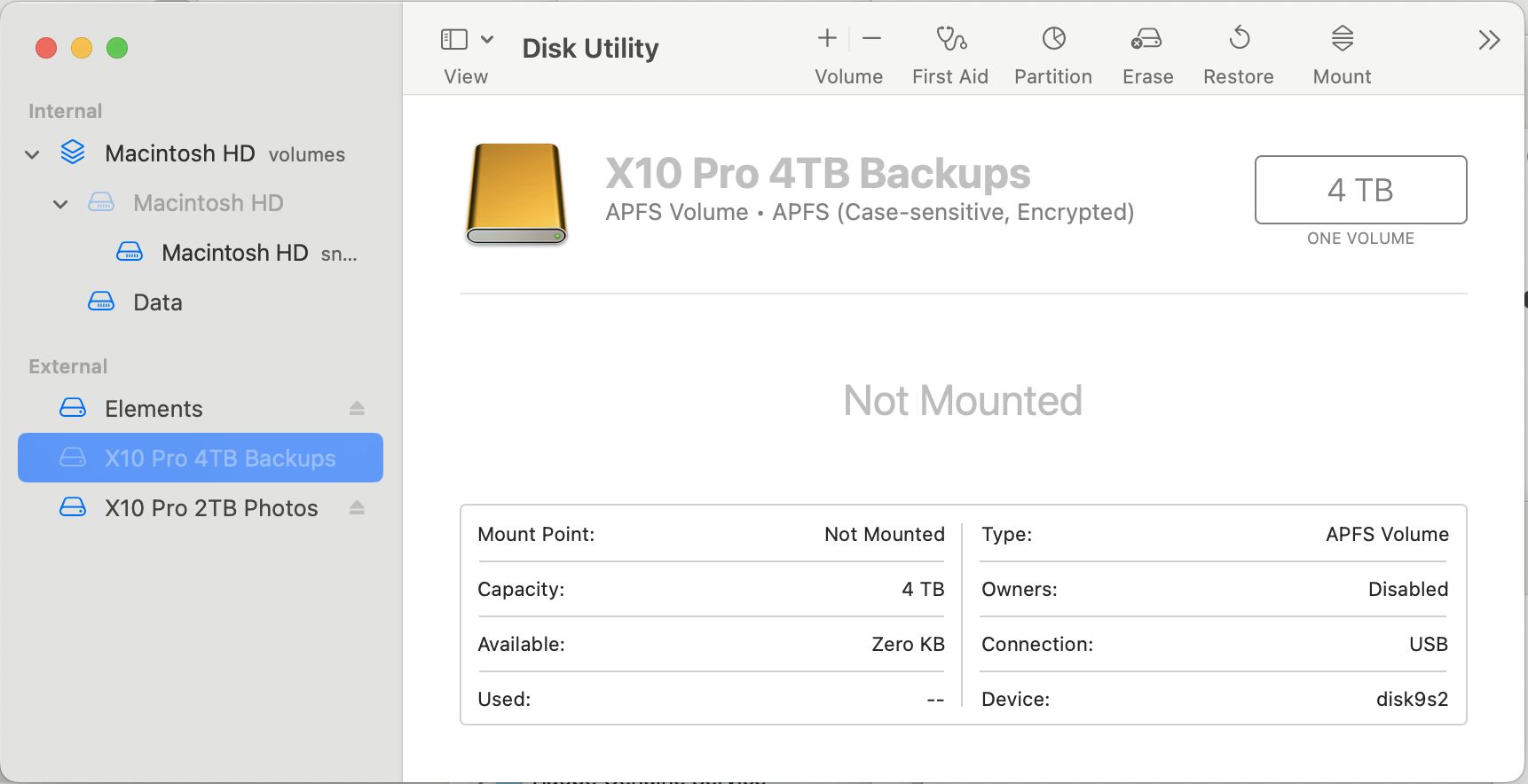
Task: Click the Restore arrow icon
Action: click(1239, 39)
